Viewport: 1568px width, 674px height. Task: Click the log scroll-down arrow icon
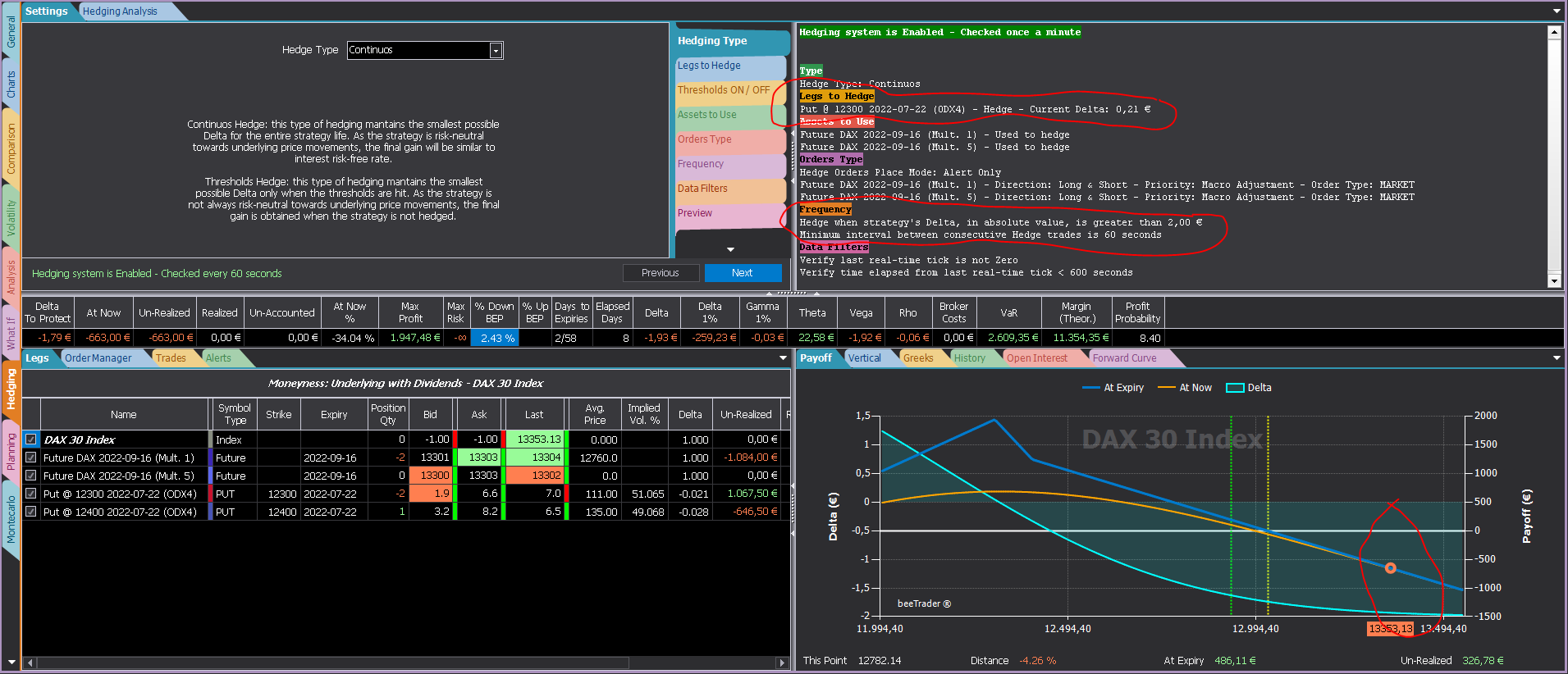click(1554, 281)
